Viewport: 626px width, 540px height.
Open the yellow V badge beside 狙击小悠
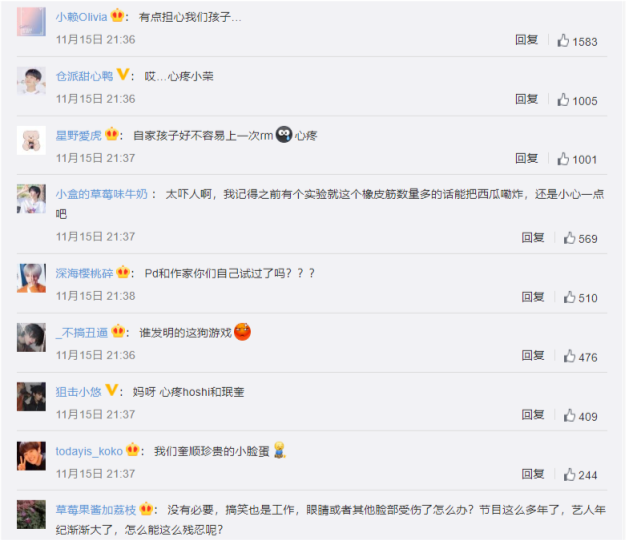[112, 390]
